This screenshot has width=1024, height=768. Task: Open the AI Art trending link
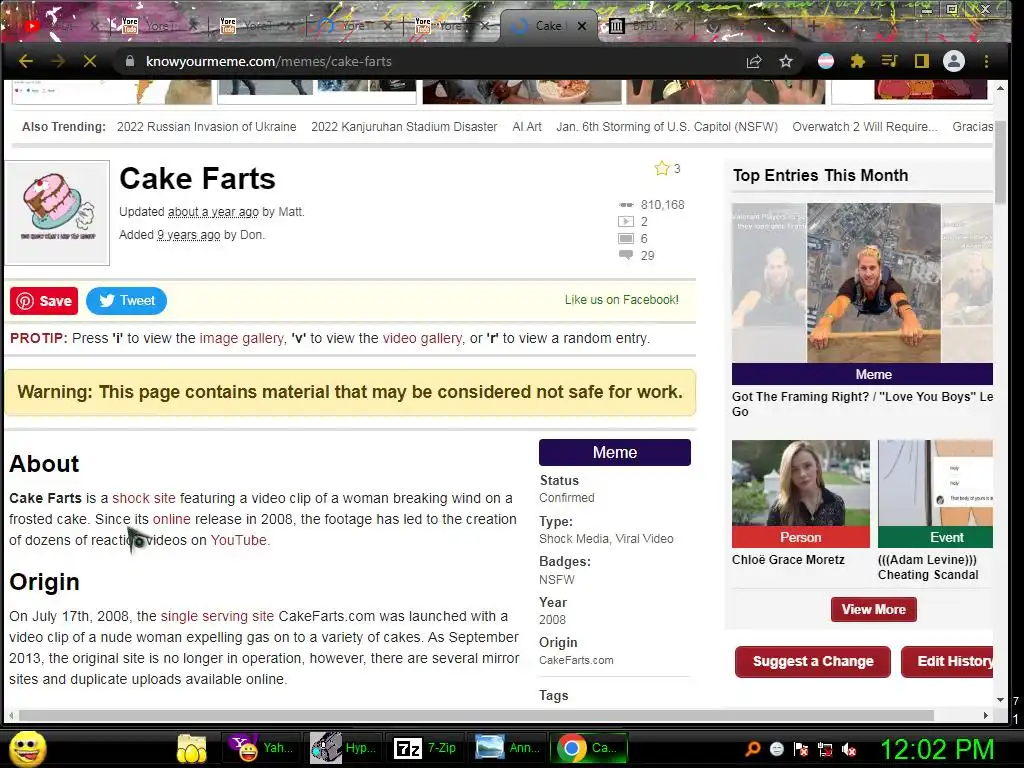527,127
